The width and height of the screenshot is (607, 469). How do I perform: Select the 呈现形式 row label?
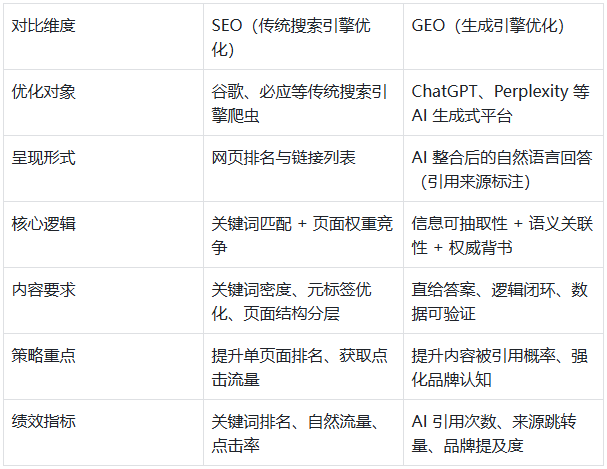[44, 157]
